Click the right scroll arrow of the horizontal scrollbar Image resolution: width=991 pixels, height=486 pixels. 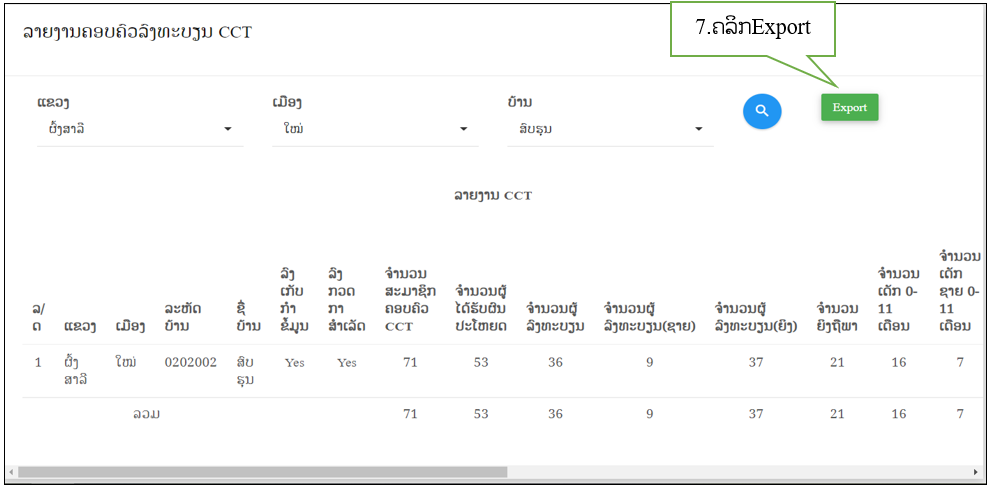(x=977, y=472)
